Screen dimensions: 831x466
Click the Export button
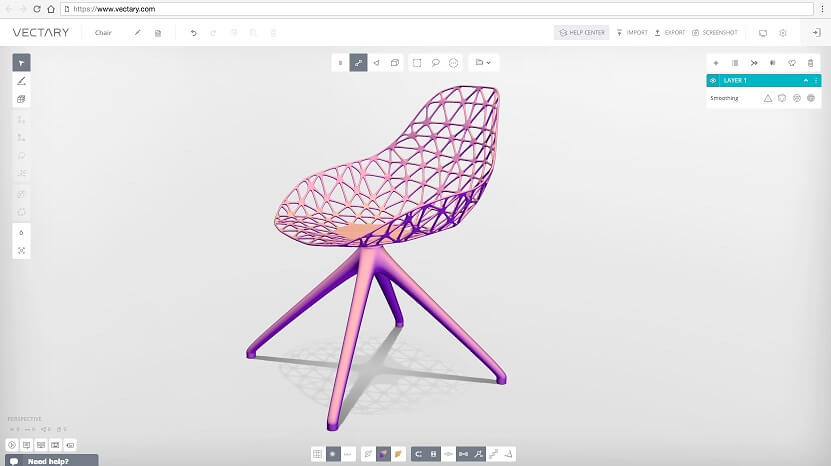click(x=669, y=32)
